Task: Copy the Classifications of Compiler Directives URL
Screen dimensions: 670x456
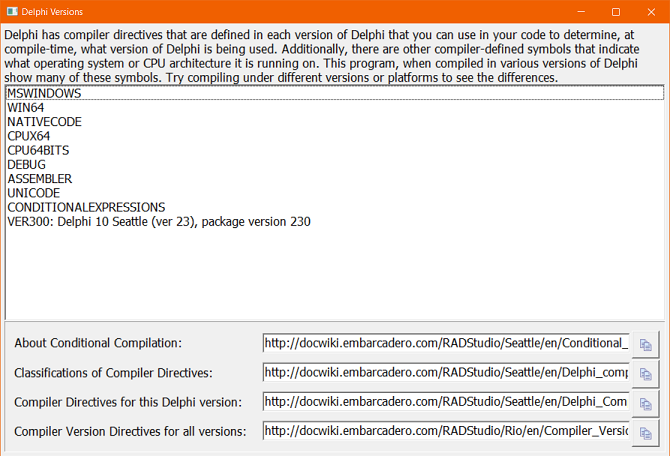Action: 645,374
